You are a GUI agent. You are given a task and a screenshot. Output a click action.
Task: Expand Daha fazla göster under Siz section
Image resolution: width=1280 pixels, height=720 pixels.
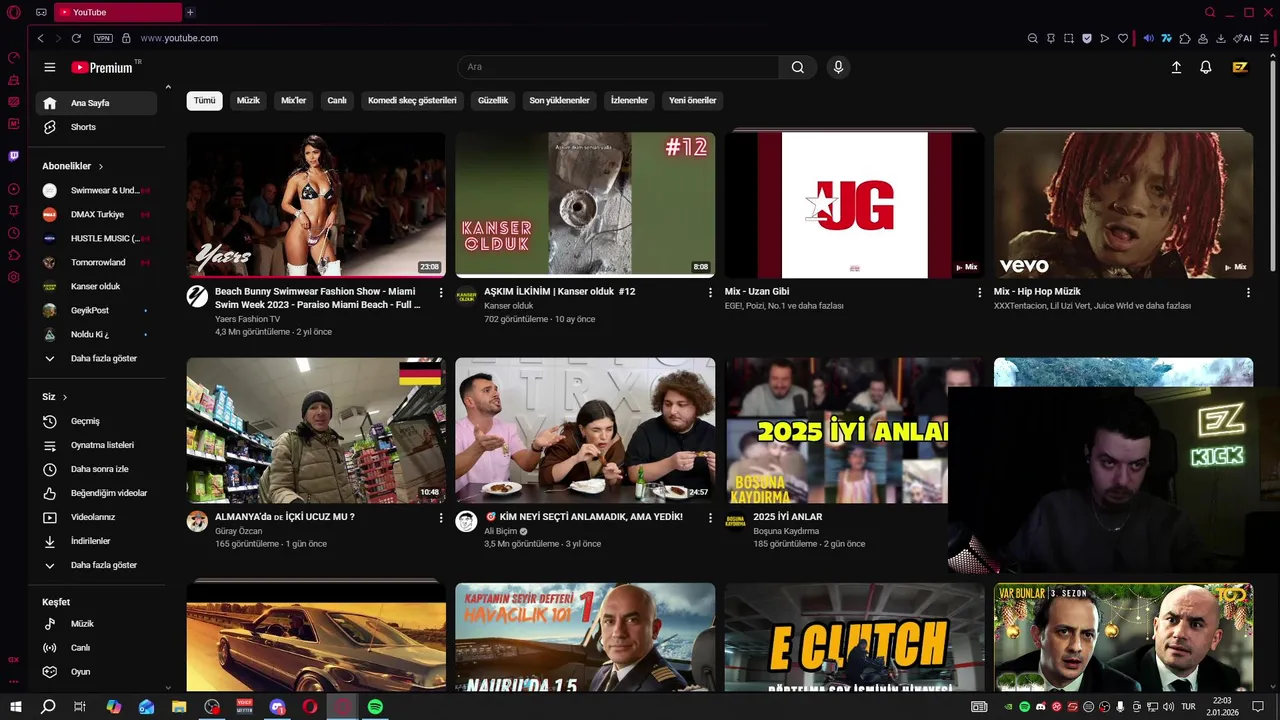point(96,565)
